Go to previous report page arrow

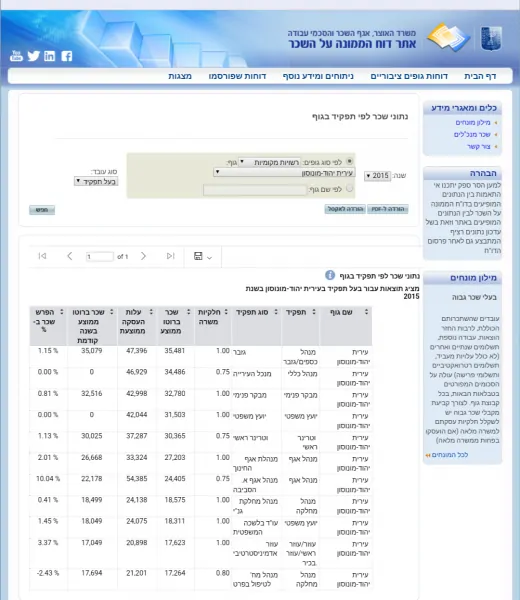(69, 256)
